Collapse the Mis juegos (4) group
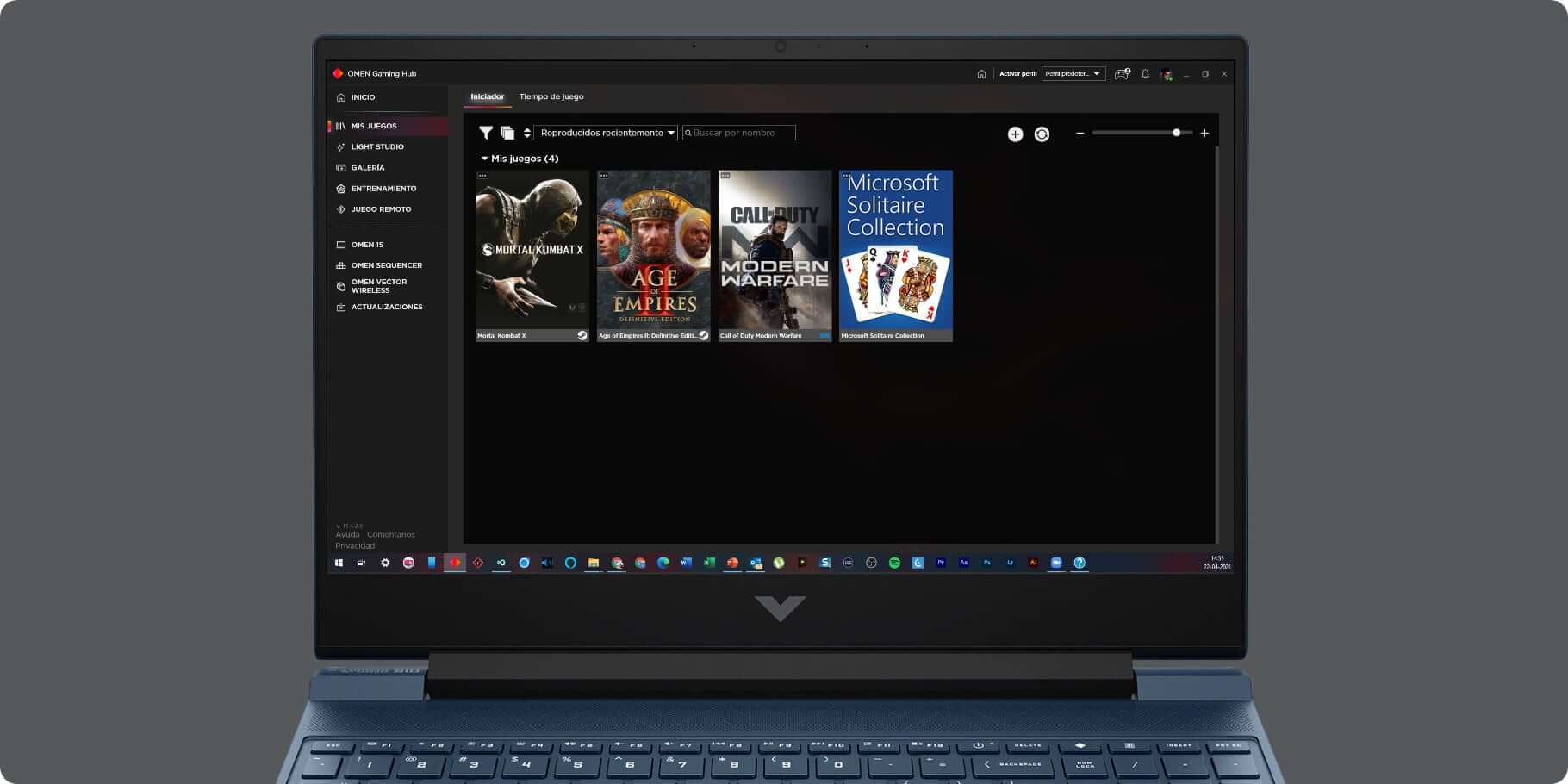Screen dimensions: 1568x784 [520, 159]
